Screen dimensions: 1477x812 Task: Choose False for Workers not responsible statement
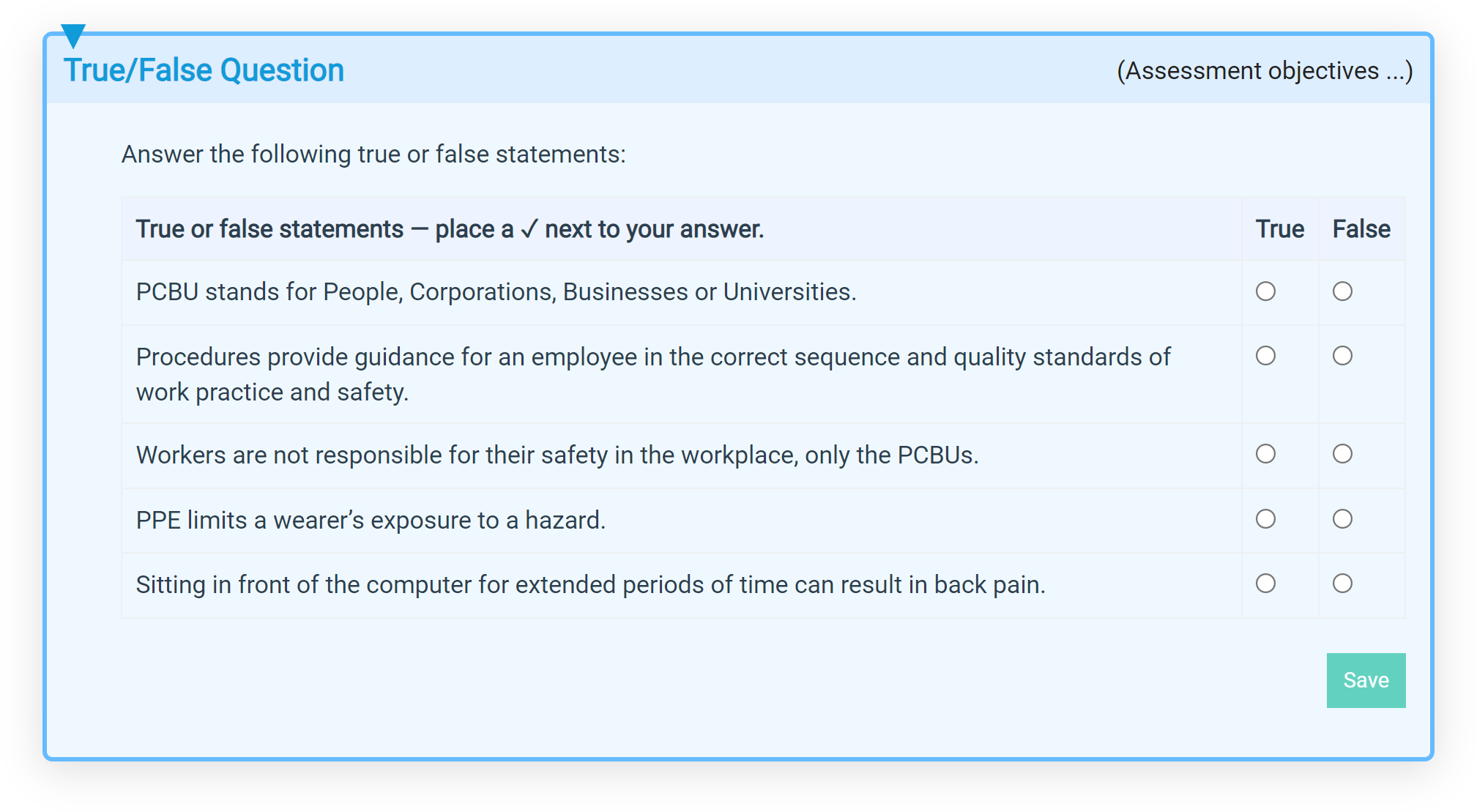coord(1342,454)
